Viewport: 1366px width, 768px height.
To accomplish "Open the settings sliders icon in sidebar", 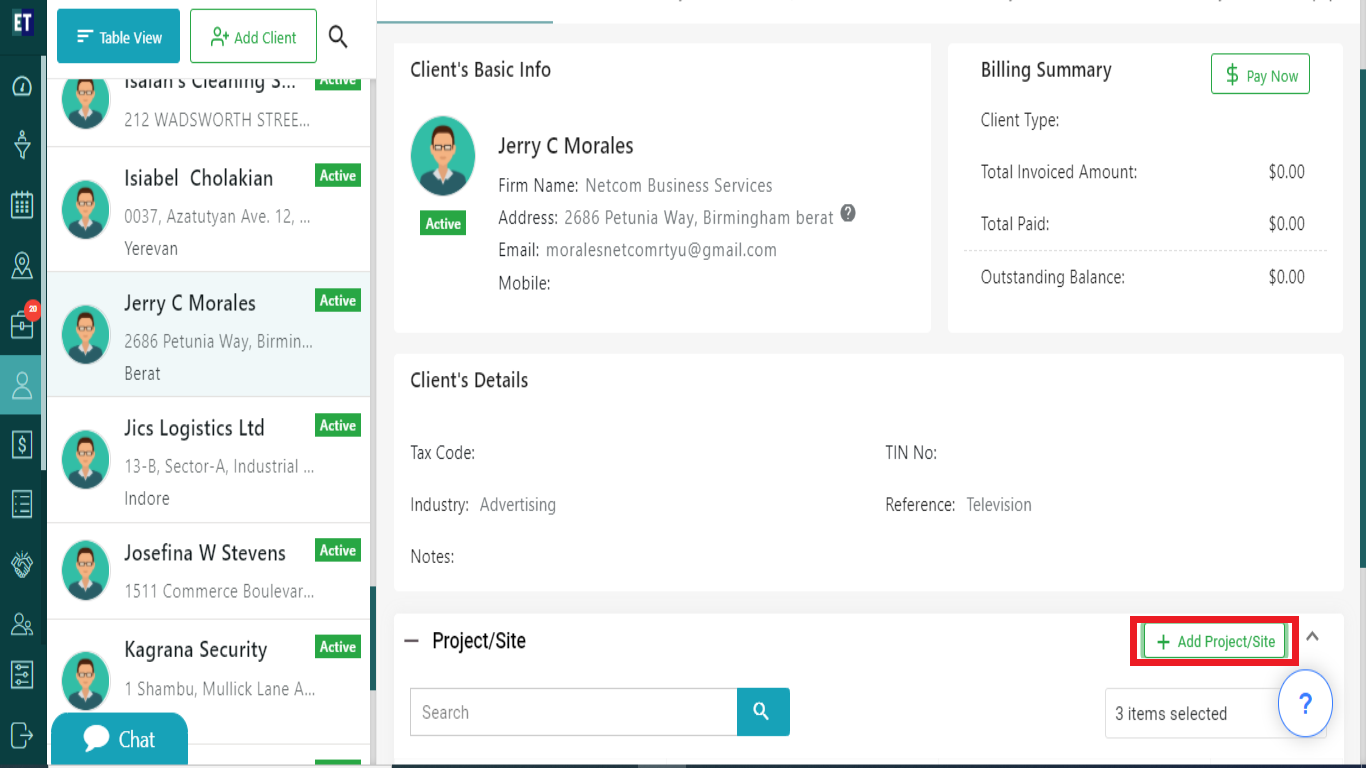I will click(x=22, y=674).
